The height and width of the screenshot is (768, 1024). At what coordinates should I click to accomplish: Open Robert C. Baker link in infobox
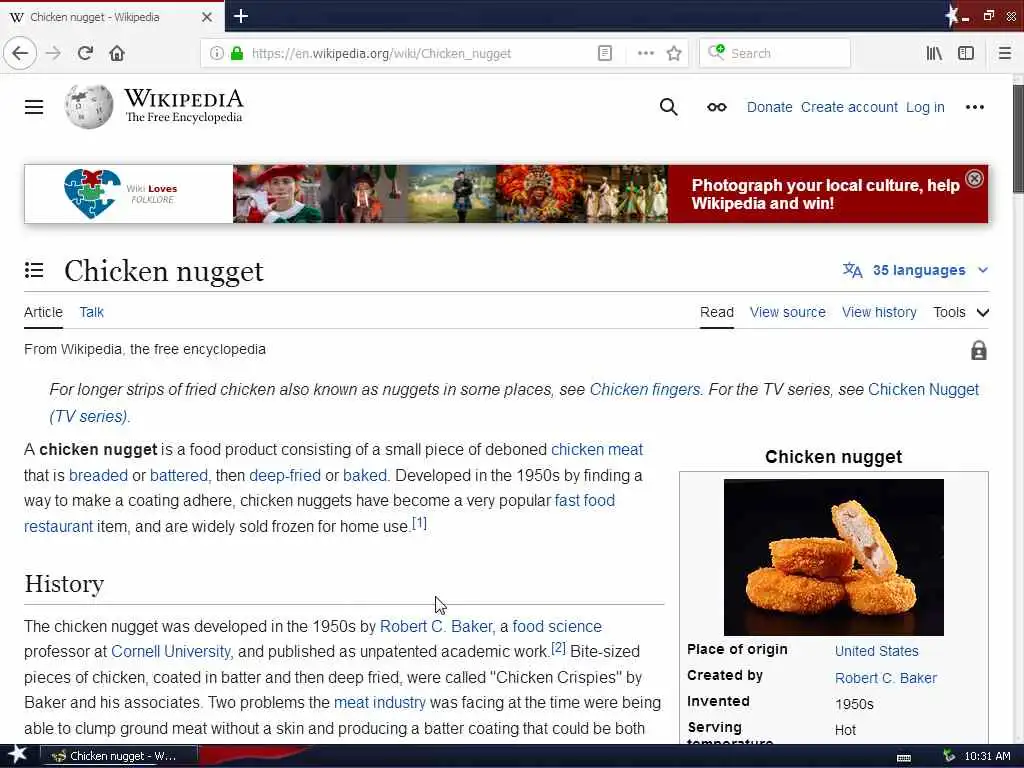pyautogui.click(x=886, y=678)
